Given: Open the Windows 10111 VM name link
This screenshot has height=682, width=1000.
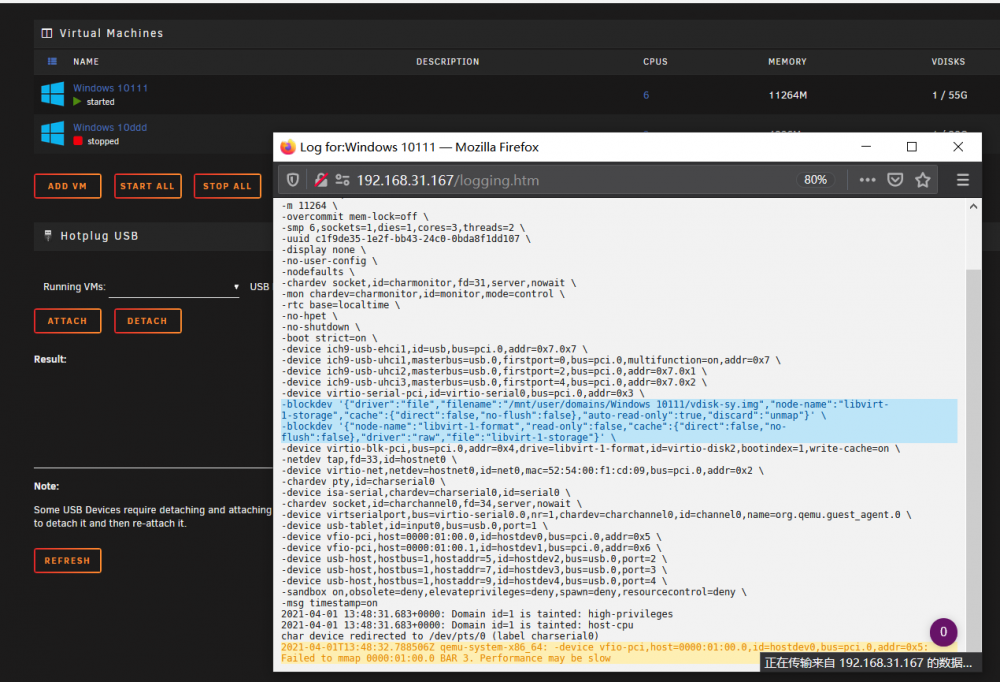Looking at the screenshot, I should point(110,88).
